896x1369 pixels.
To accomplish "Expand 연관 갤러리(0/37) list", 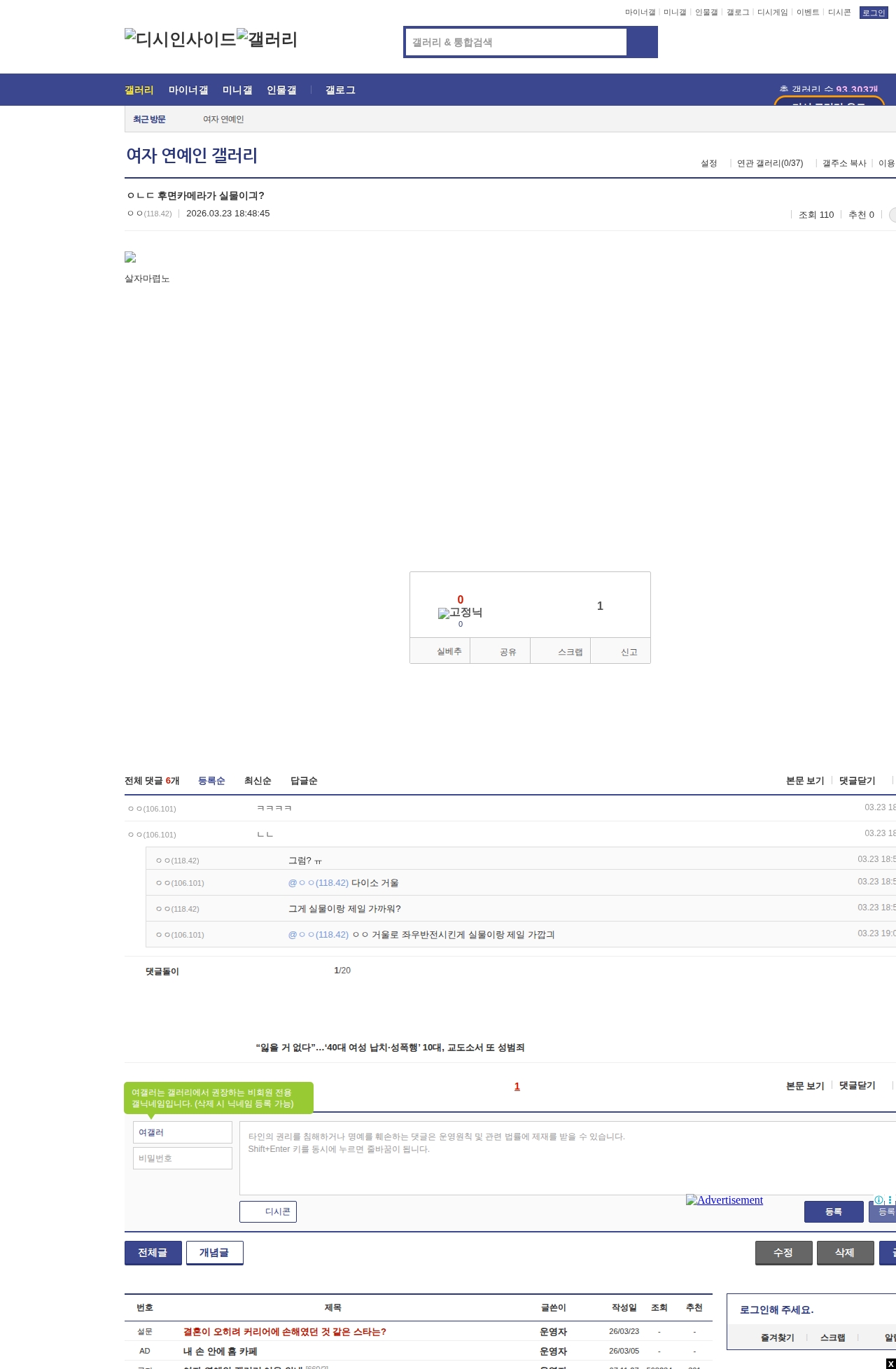I will [x=770, y=163].
